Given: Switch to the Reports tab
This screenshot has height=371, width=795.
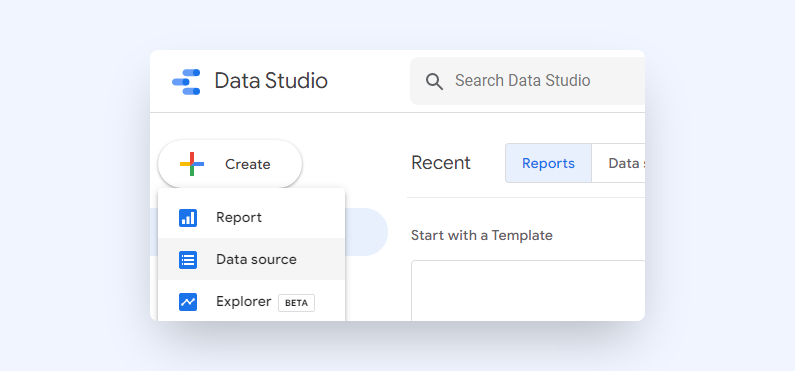Looking at the screenshot, I should pyautogui.click(x=548, y=163).
